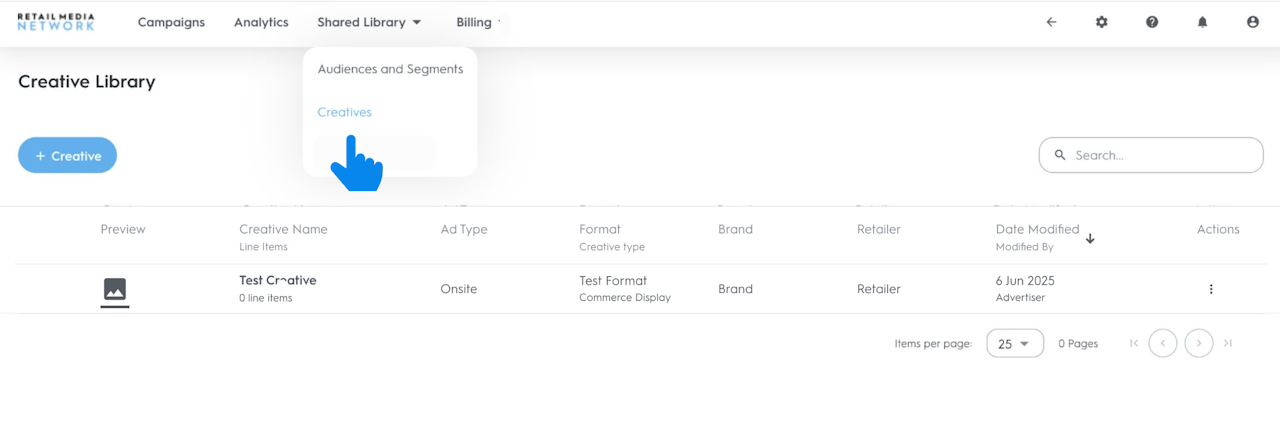Go to the next page
1280x444 pixels.
(x=1199, y=343)
